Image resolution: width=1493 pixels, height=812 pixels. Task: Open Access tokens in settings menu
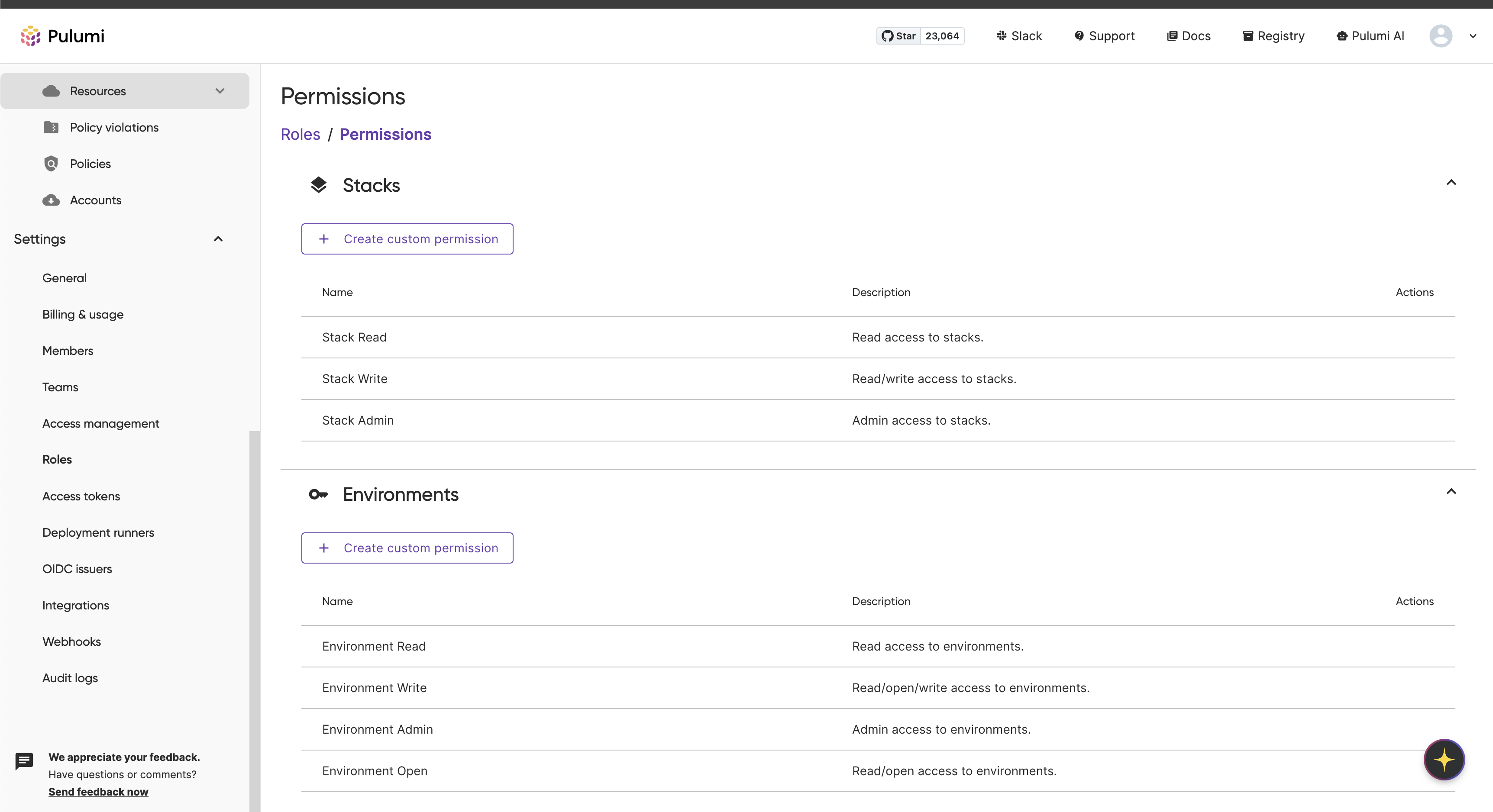pyautogui.click(x=81, y=496)
